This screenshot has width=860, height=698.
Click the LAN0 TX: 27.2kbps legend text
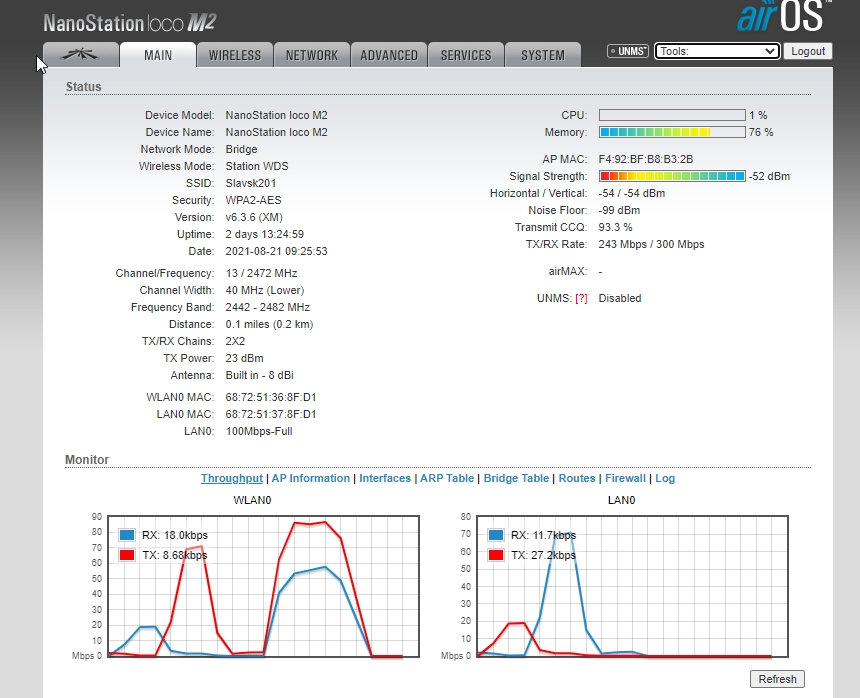point(544,555)
